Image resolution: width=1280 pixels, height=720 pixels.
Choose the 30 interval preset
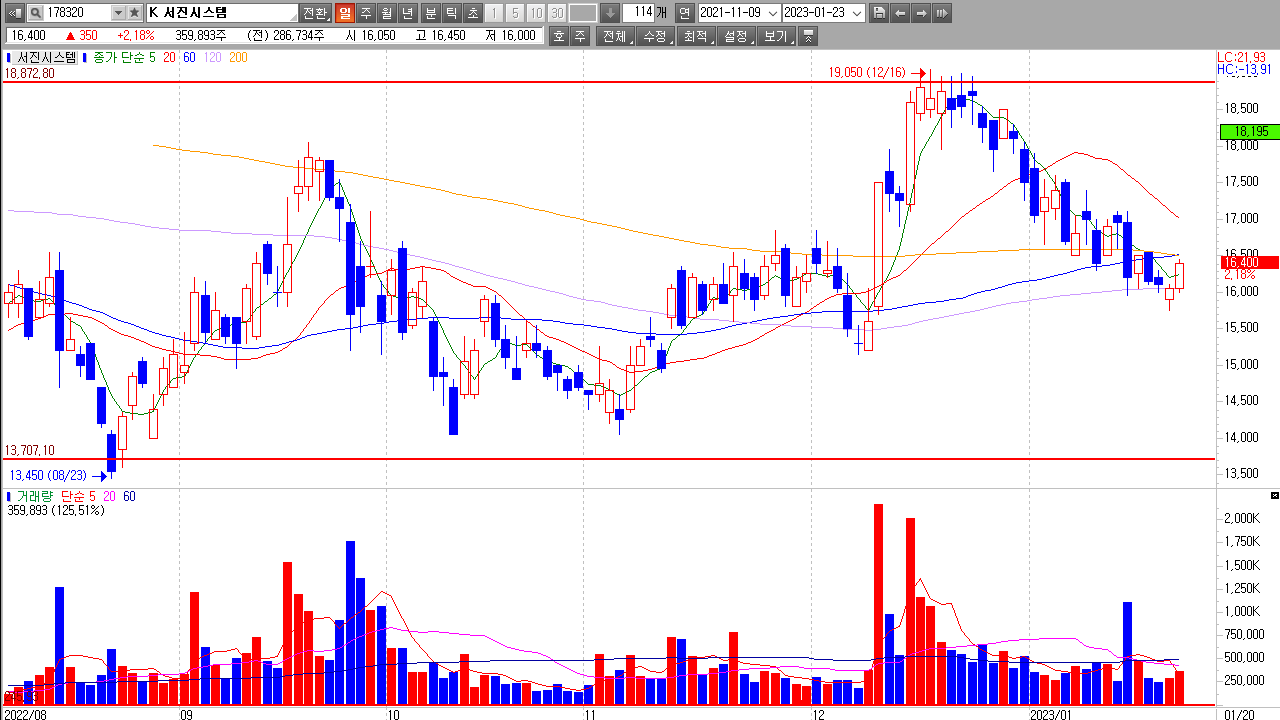coord(557,13)
